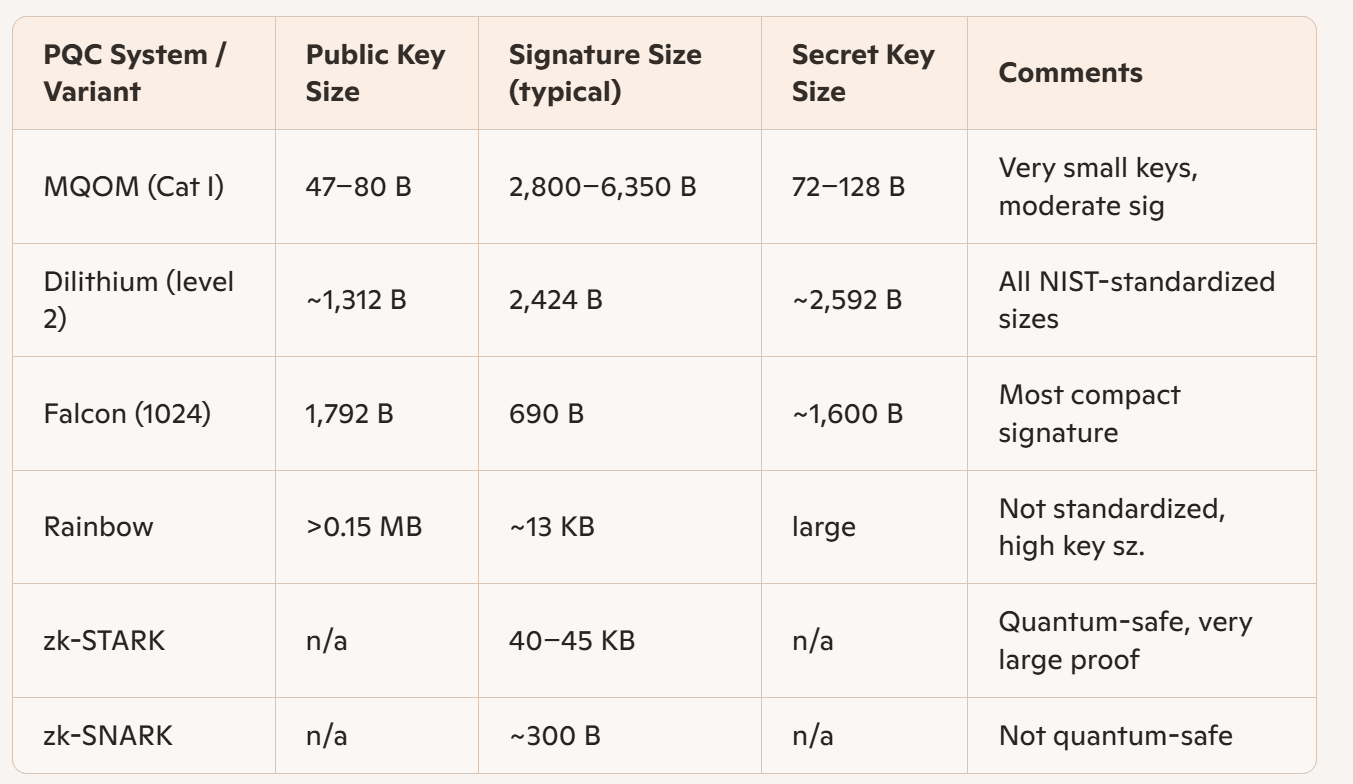This screenshot has height=784, width=1353.
Task: Click the "Public Key Size" column header
Action: pos(375,73)
